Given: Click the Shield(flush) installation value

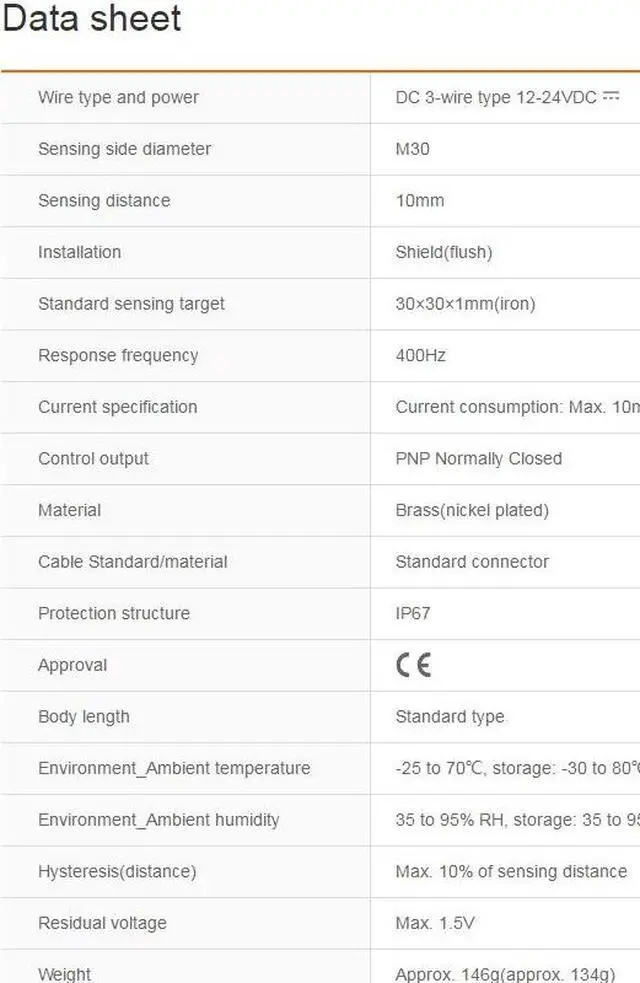Looking at the screenshot, I should [x=444, y=252].
